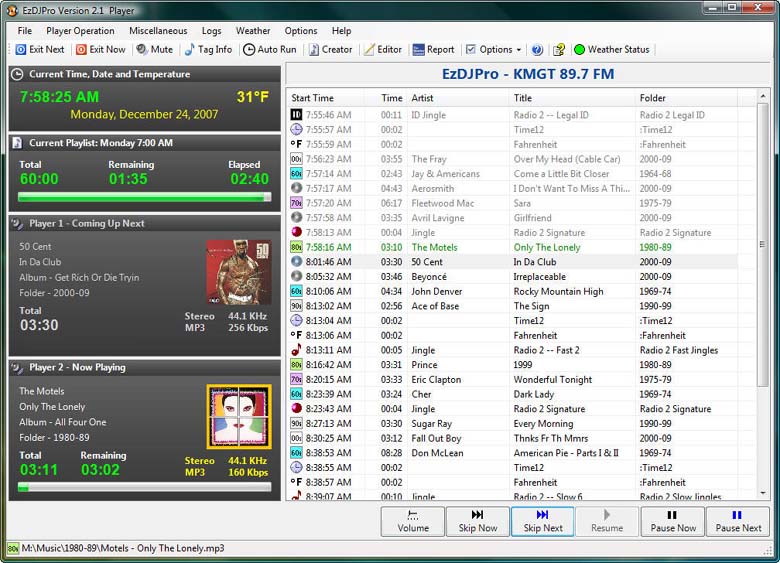The height and width of the screenshot is (563, 780).
Task: Click the green Weather Status indicator
Action: [x=579, y=50]
